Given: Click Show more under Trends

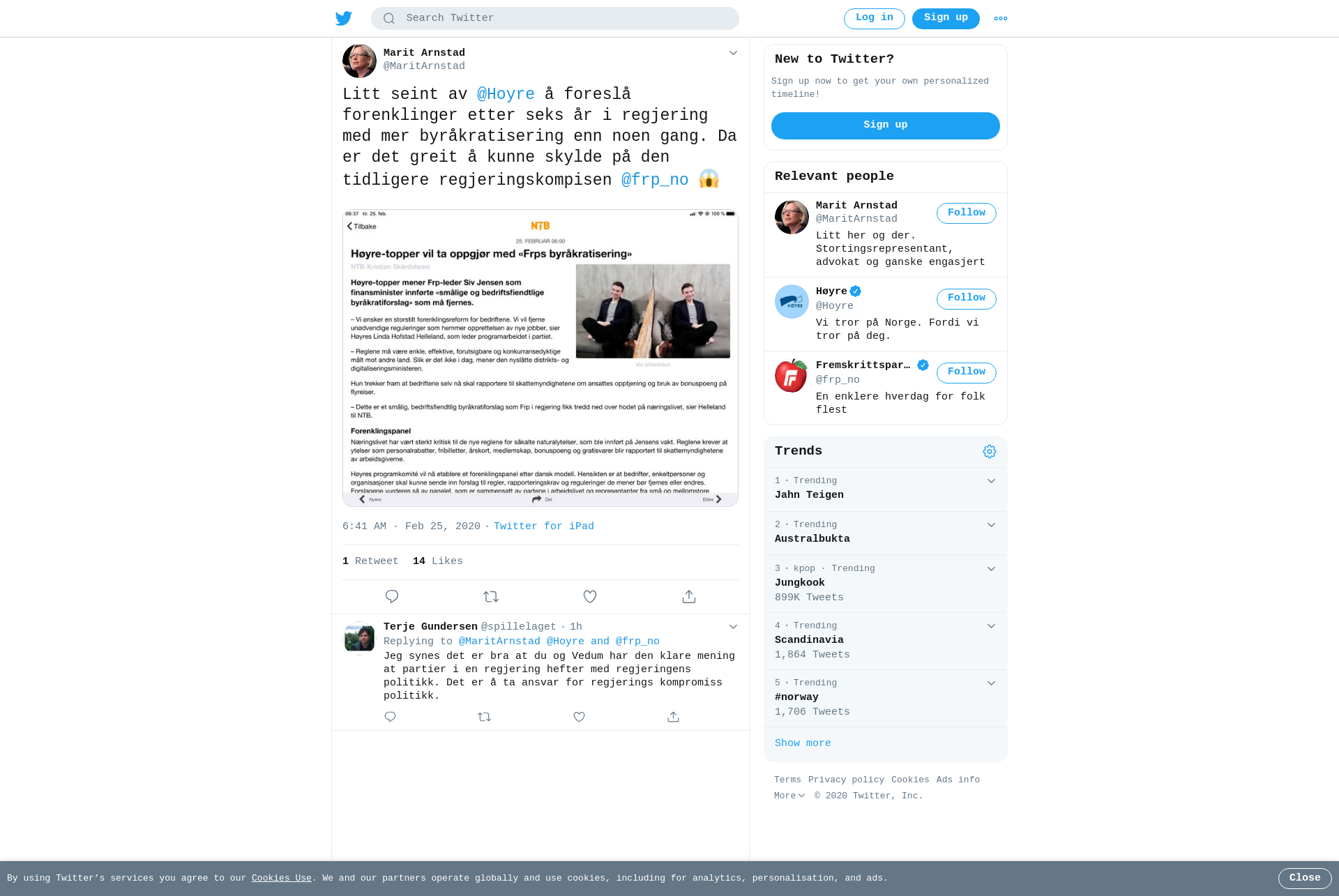Looking at the screenshot, I should [x=803, y=743].
